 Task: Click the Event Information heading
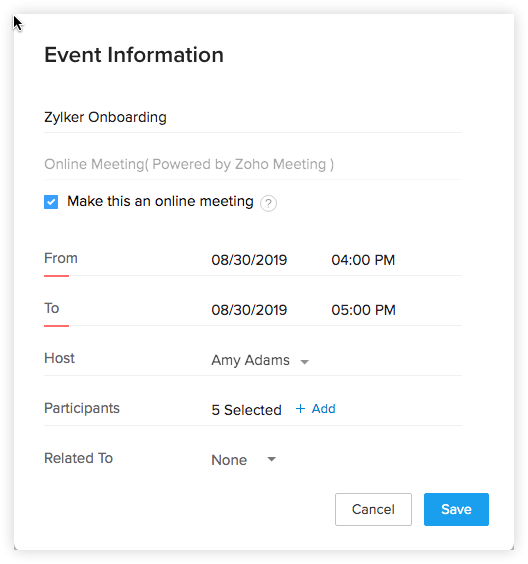click(x=134, y=55)
